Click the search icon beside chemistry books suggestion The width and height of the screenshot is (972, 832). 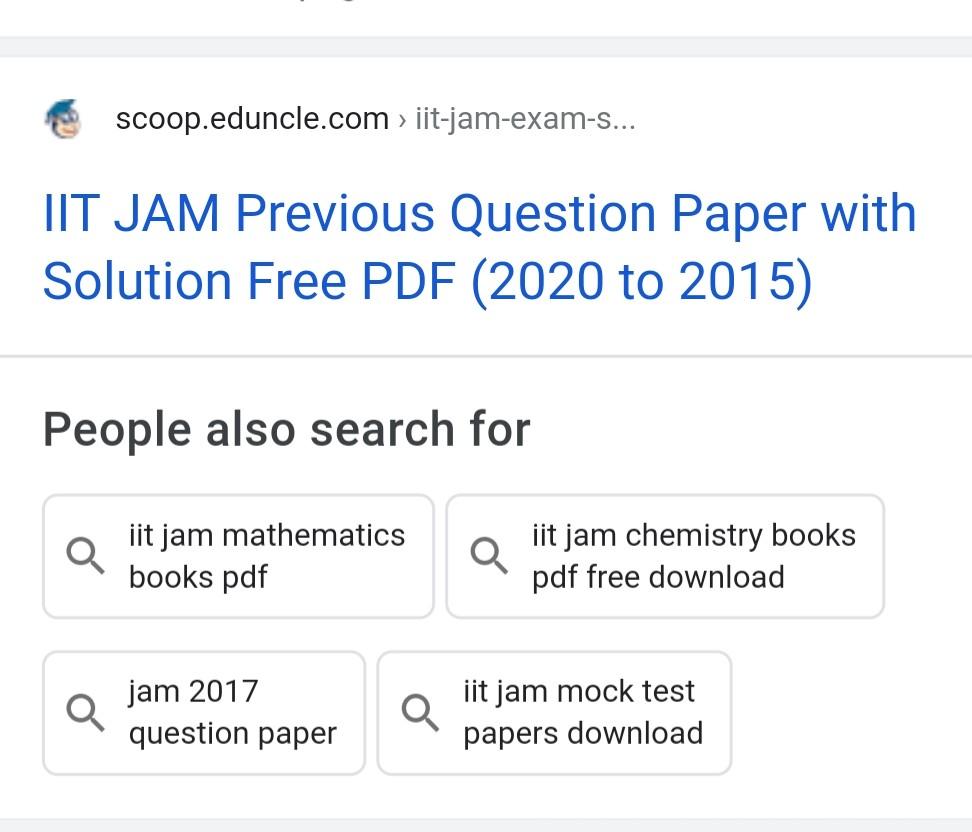489,555
